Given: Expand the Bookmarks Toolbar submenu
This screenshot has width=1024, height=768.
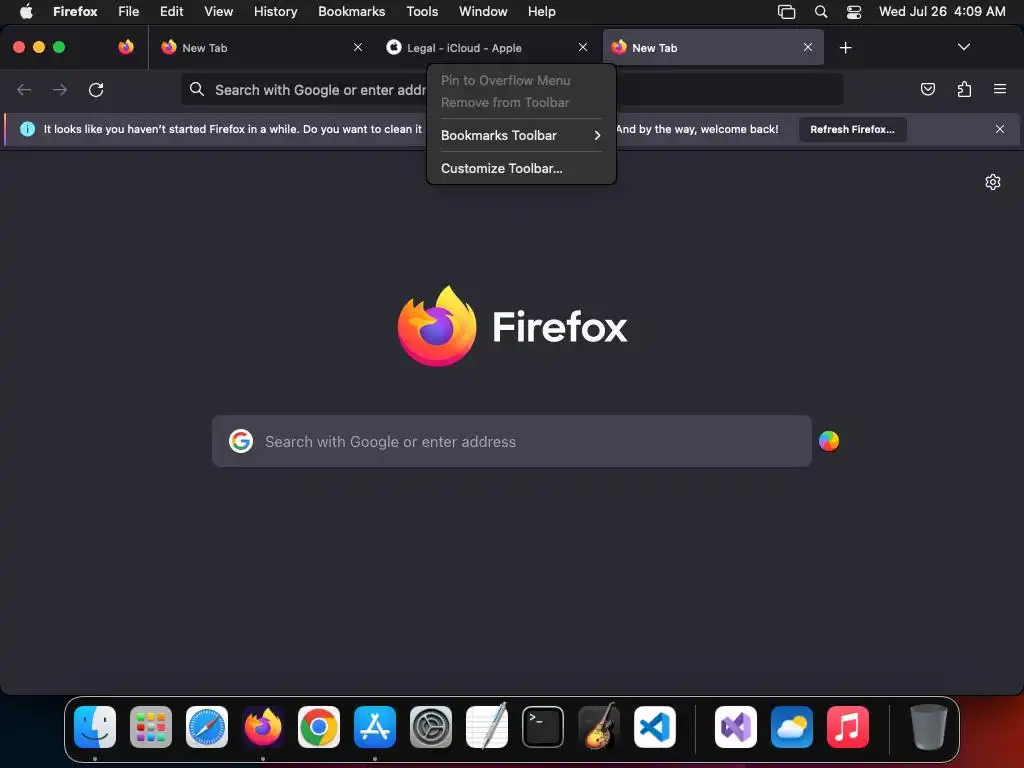Looking at the screenshot, I should tap(521, 135).
